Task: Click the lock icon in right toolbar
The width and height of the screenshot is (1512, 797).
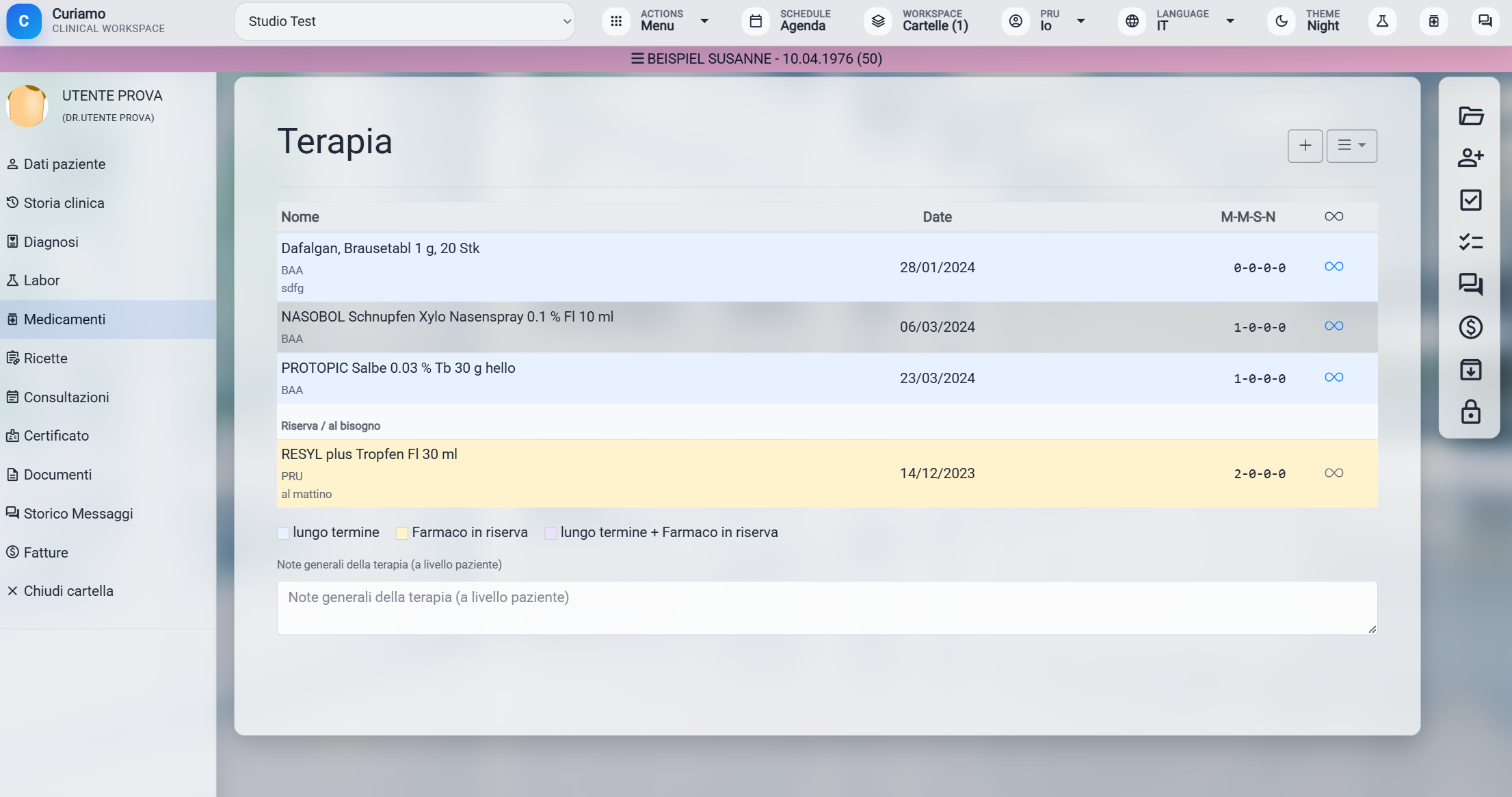Action: 1470,412
